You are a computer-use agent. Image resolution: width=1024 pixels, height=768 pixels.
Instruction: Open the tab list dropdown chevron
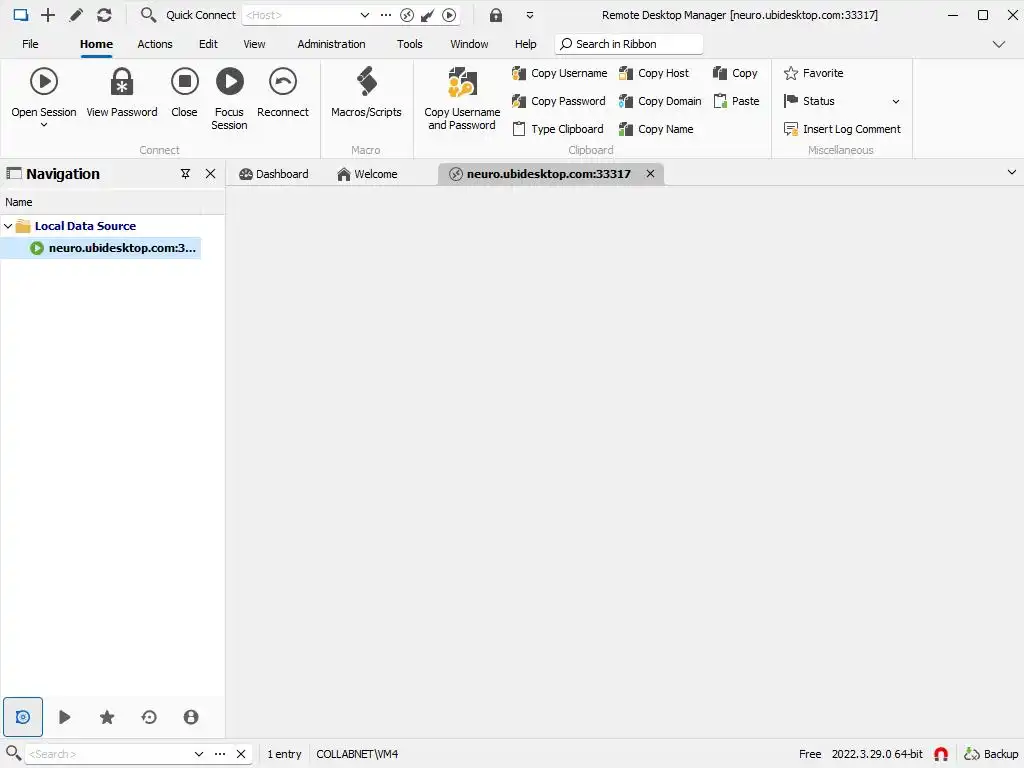coord(1012,172)
